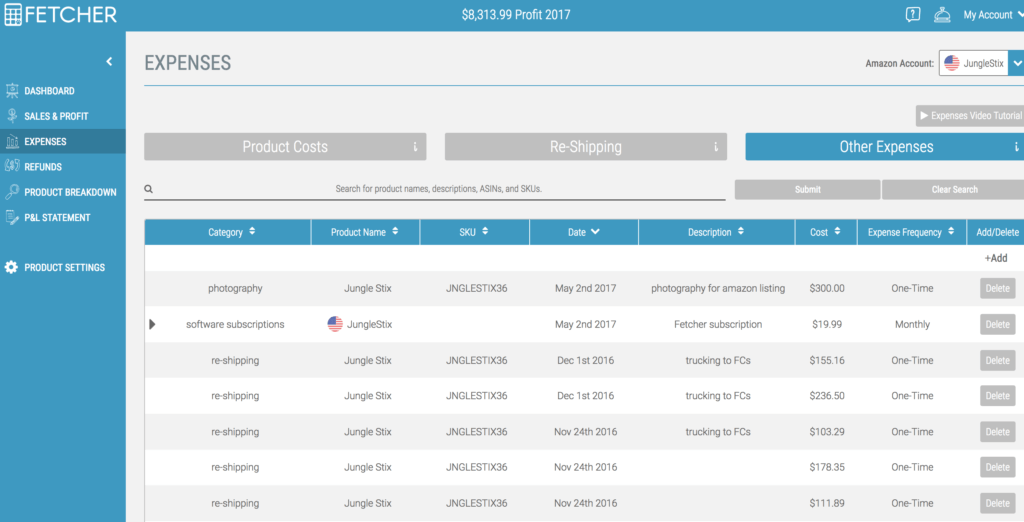Click the info icon on Product Costs

[x=415, y=147]
